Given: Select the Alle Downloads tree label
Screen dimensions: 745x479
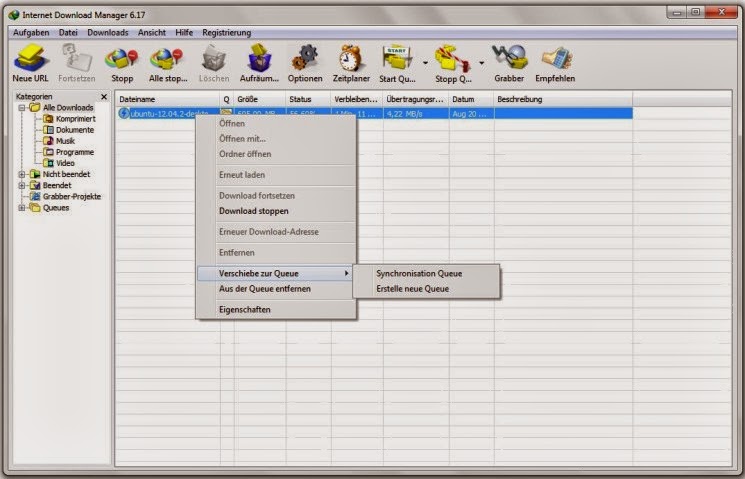Looking at the screenshot, I should [68, 108].
